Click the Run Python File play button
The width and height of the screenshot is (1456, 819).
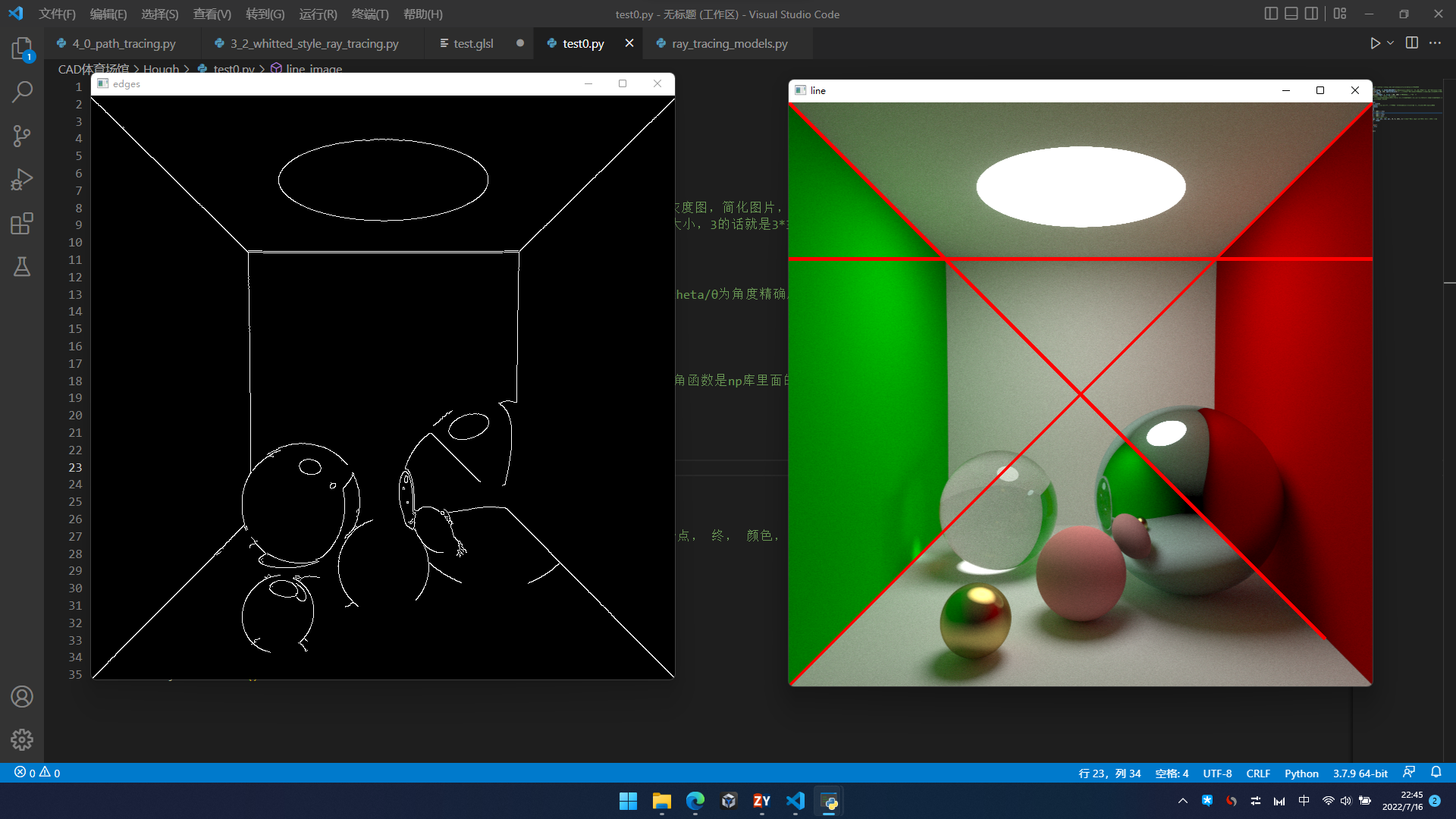1375,43
